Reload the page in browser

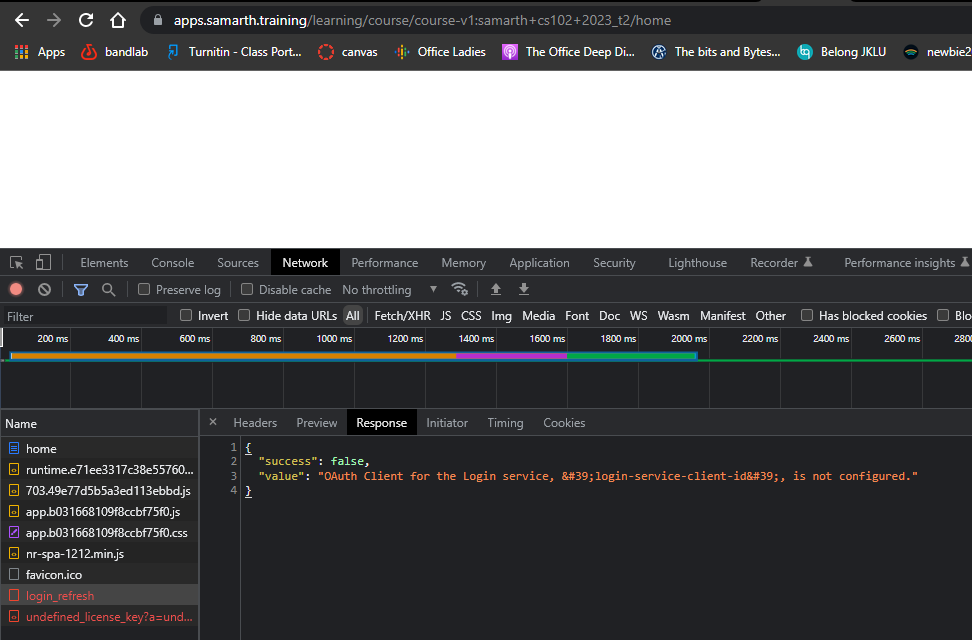click(86, 20)
